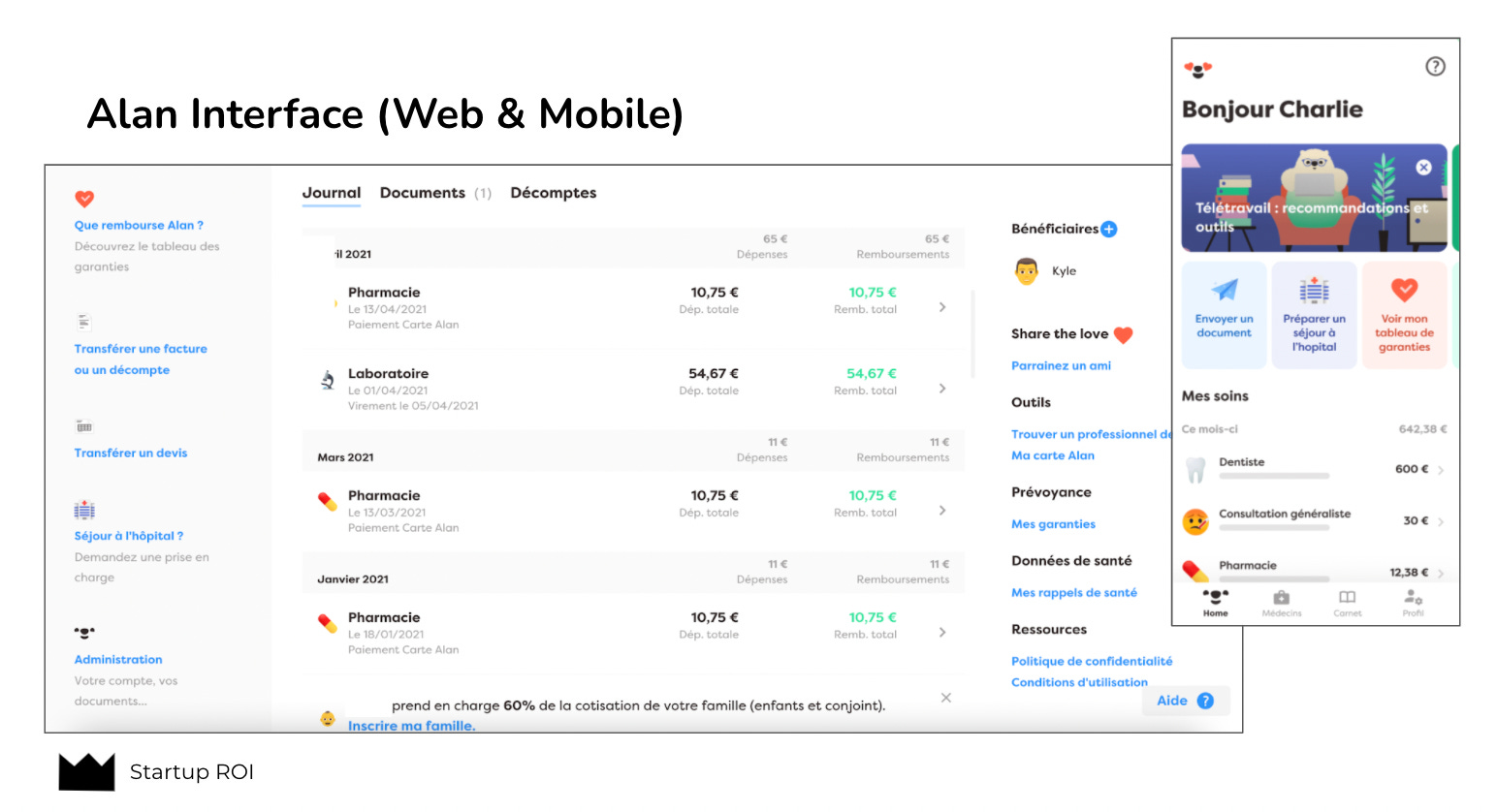The image size is (1497, 812).
Task: Click the face icon beside Consultation généraliste
Action: click(x=1195, y=521)
